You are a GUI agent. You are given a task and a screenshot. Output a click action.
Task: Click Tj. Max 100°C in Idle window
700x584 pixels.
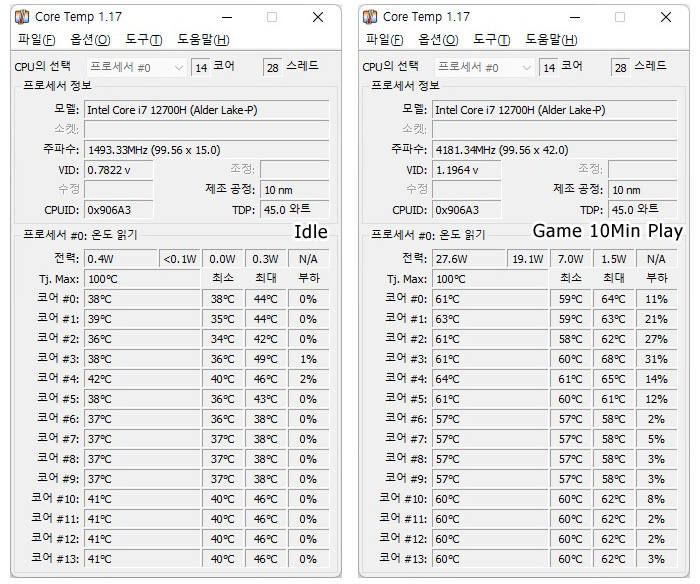[x=142, y=279]
